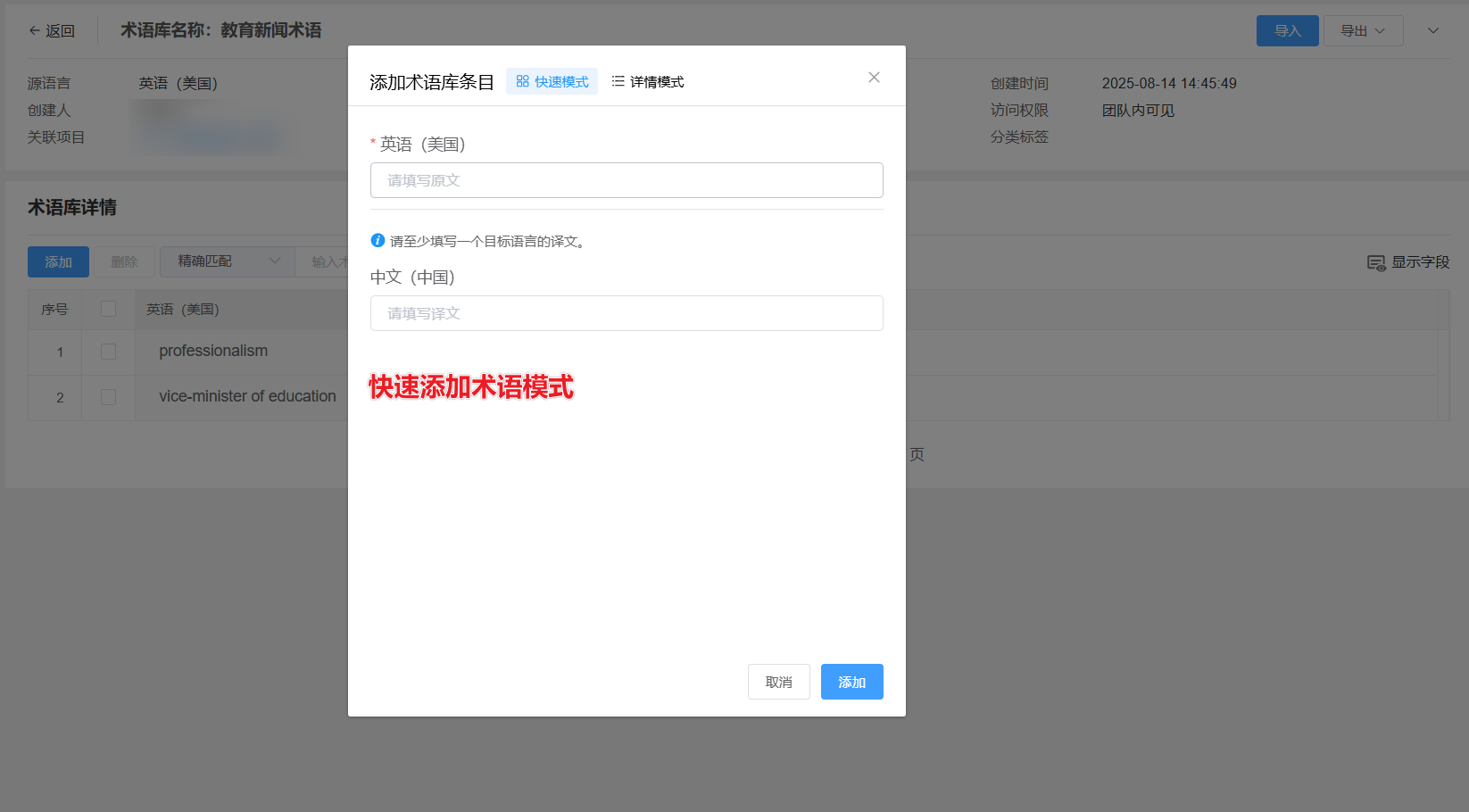Toggle the select-all checkbox in table header
Image resolution: width=1469 pixels, height=812 pixels.
pyautogui.click(x=109, y=309)
